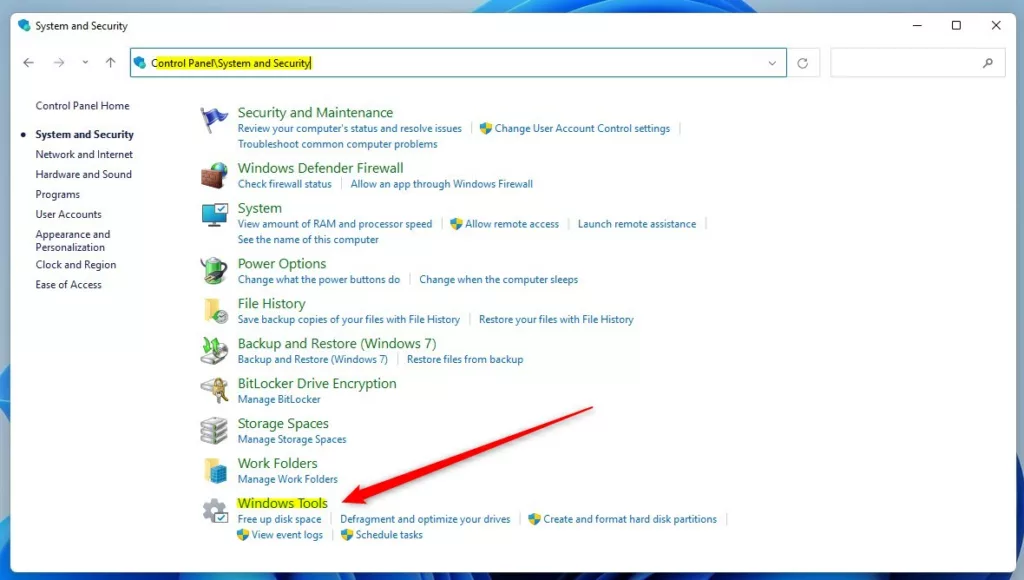Click the search magnifier icon

[987, 63]
